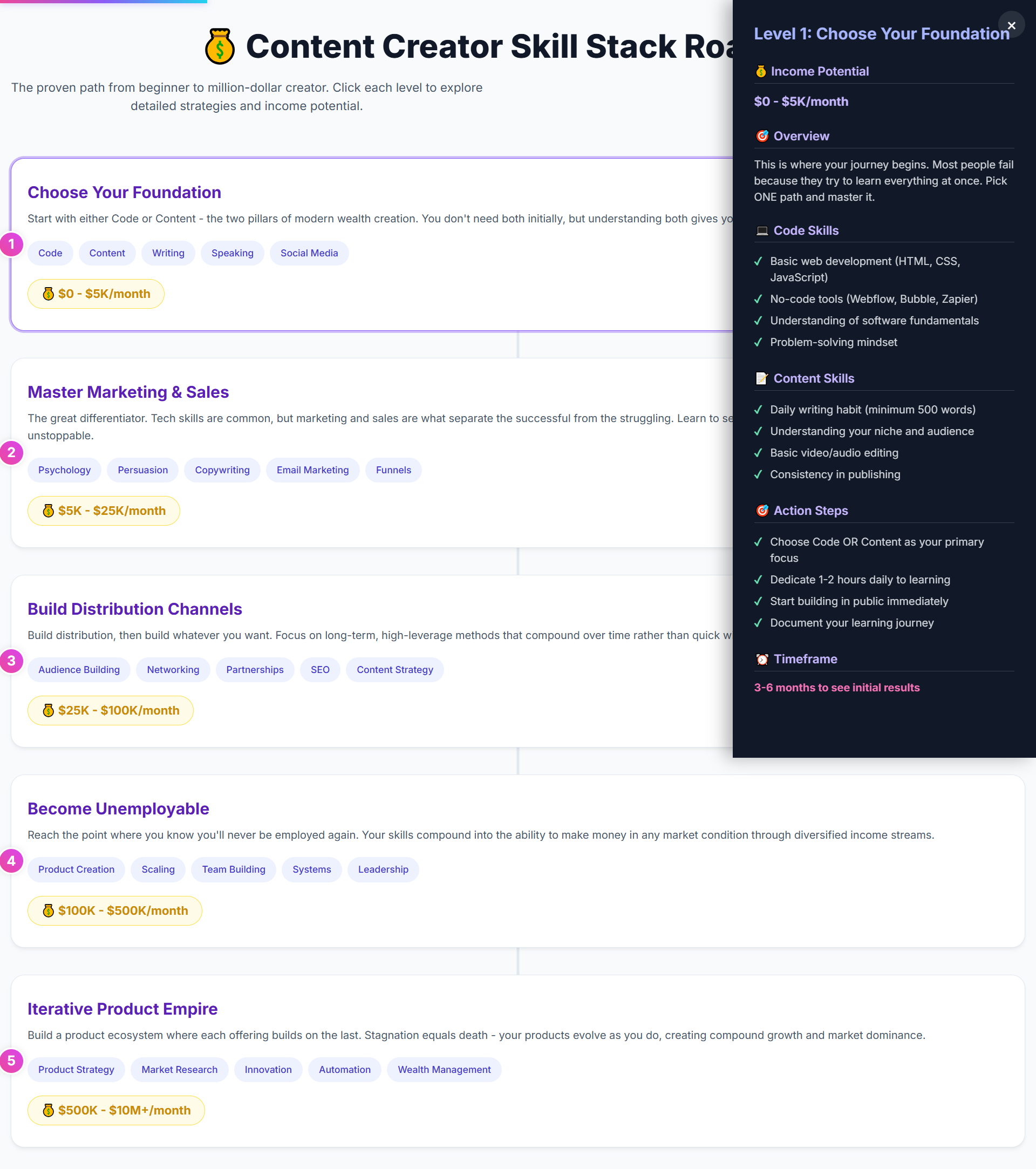Click the money bag icon in the page title
Screen dimensions: 1036x1169
[222, 46]
